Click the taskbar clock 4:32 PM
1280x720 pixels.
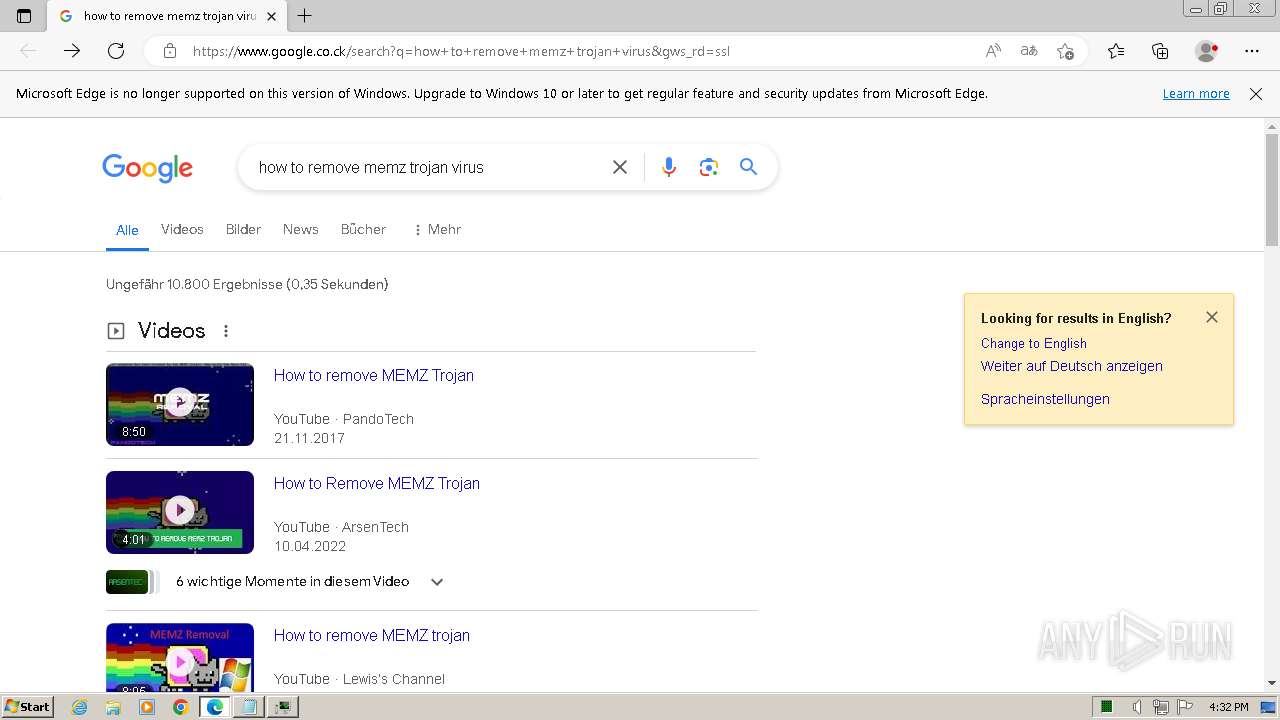(1228, 707)
